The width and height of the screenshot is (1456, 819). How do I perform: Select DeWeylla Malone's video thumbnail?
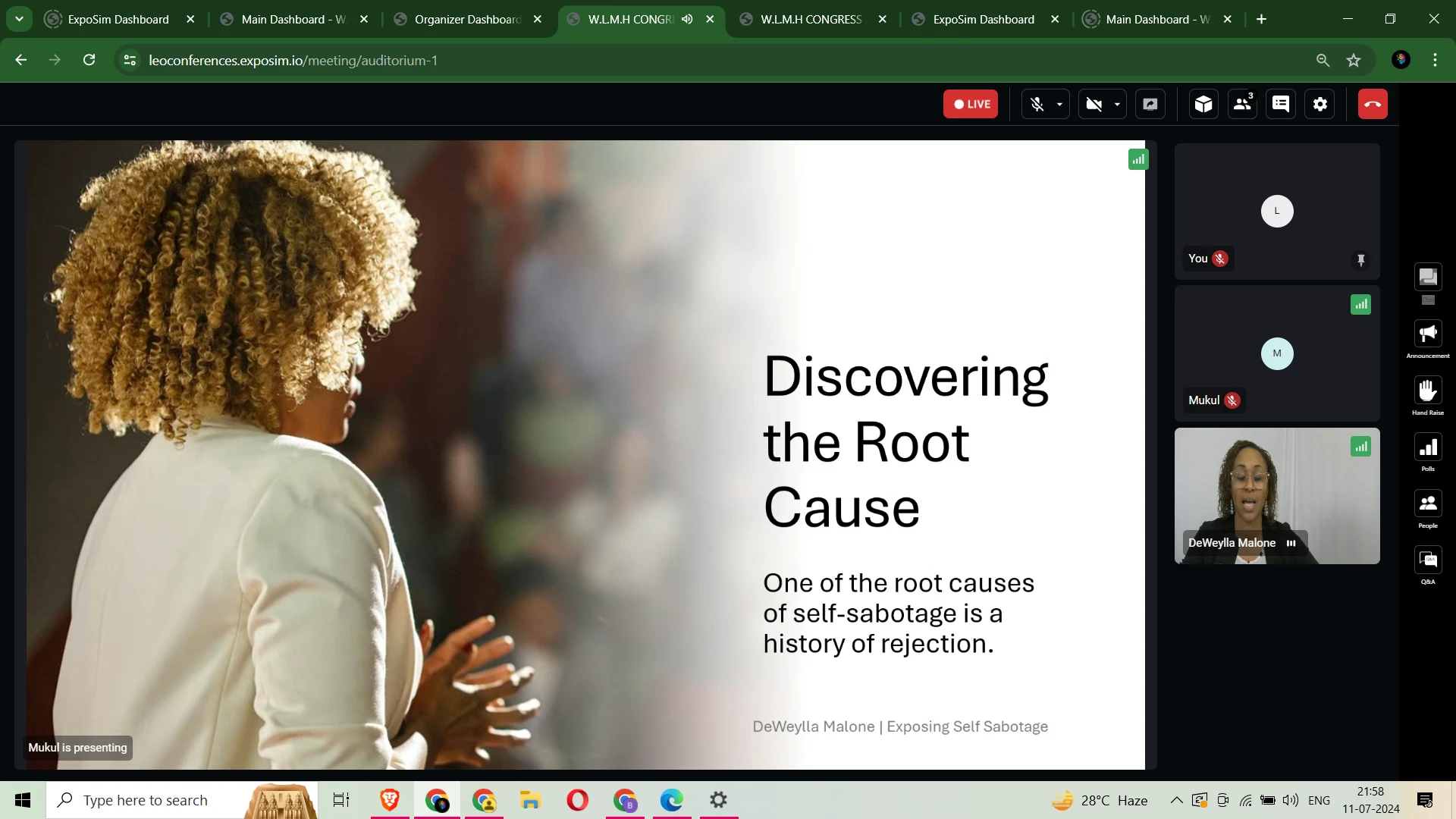pos(1277,496)
